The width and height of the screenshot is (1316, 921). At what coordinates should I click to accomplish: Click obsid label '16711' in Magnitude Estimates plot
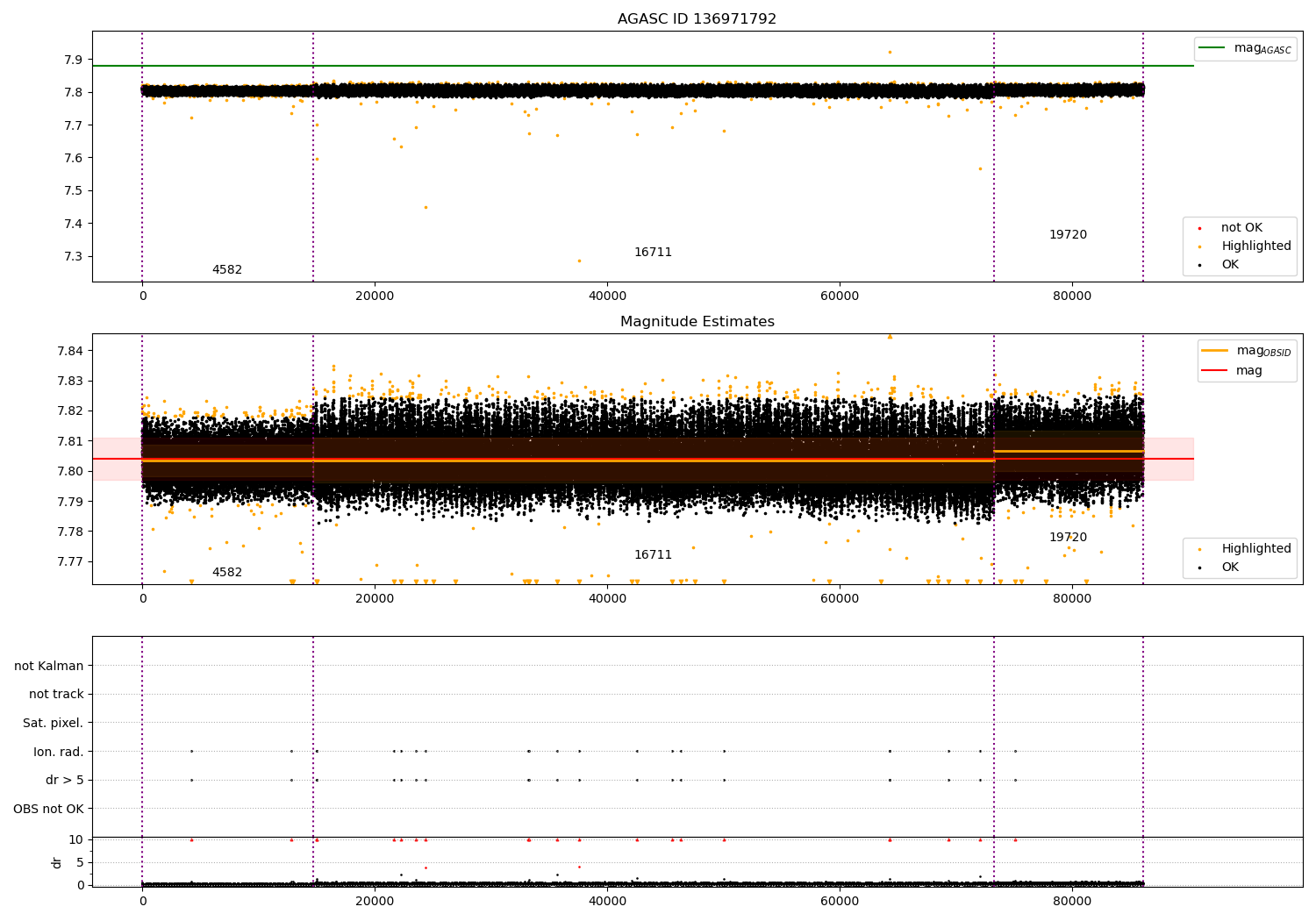(653, 555)
